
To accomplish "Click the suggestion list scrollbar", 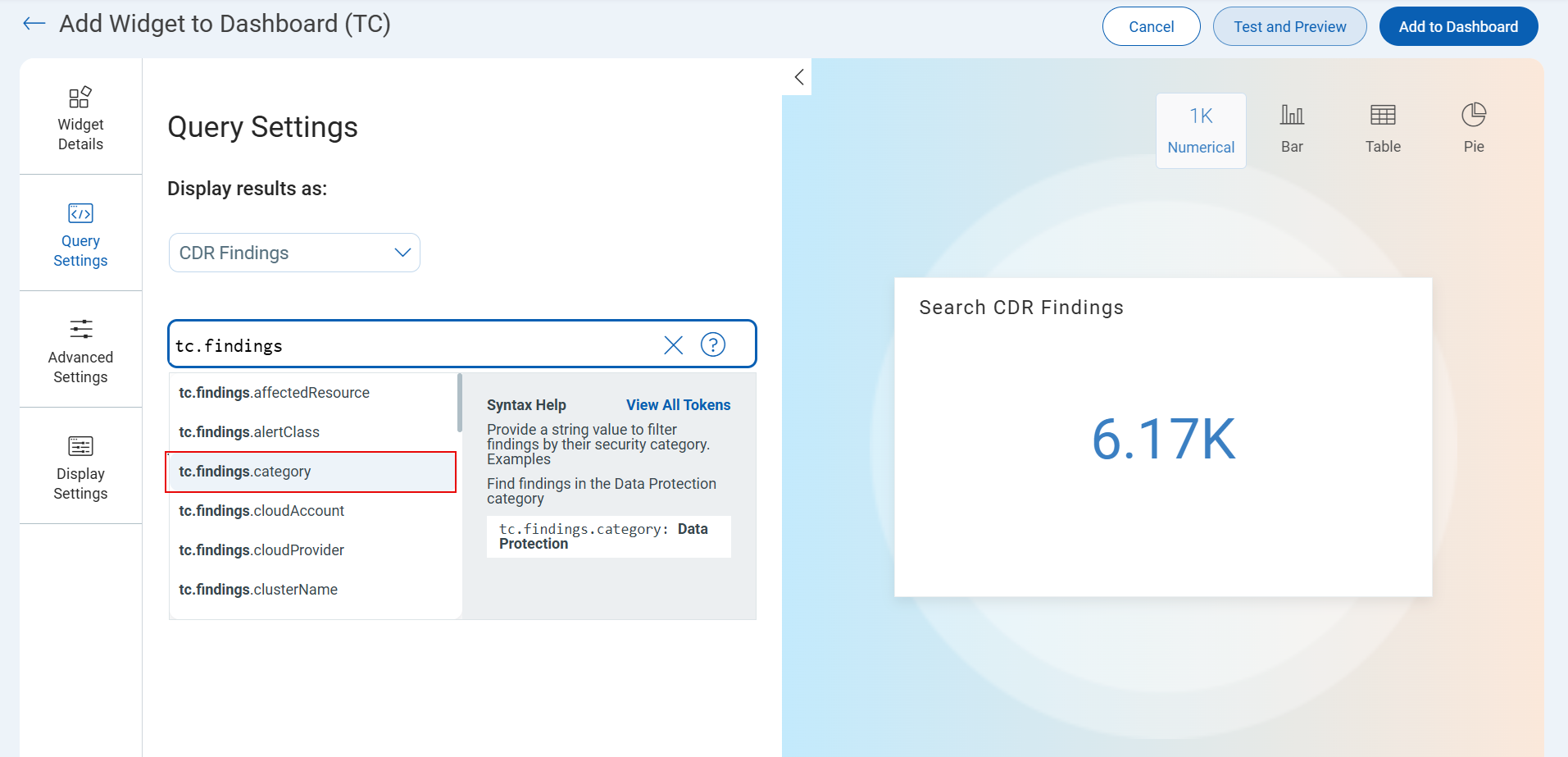I will (460, 404).
